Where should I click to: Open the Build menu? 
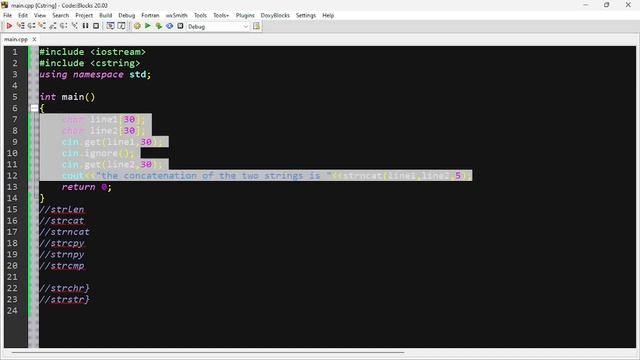(106, 15)
